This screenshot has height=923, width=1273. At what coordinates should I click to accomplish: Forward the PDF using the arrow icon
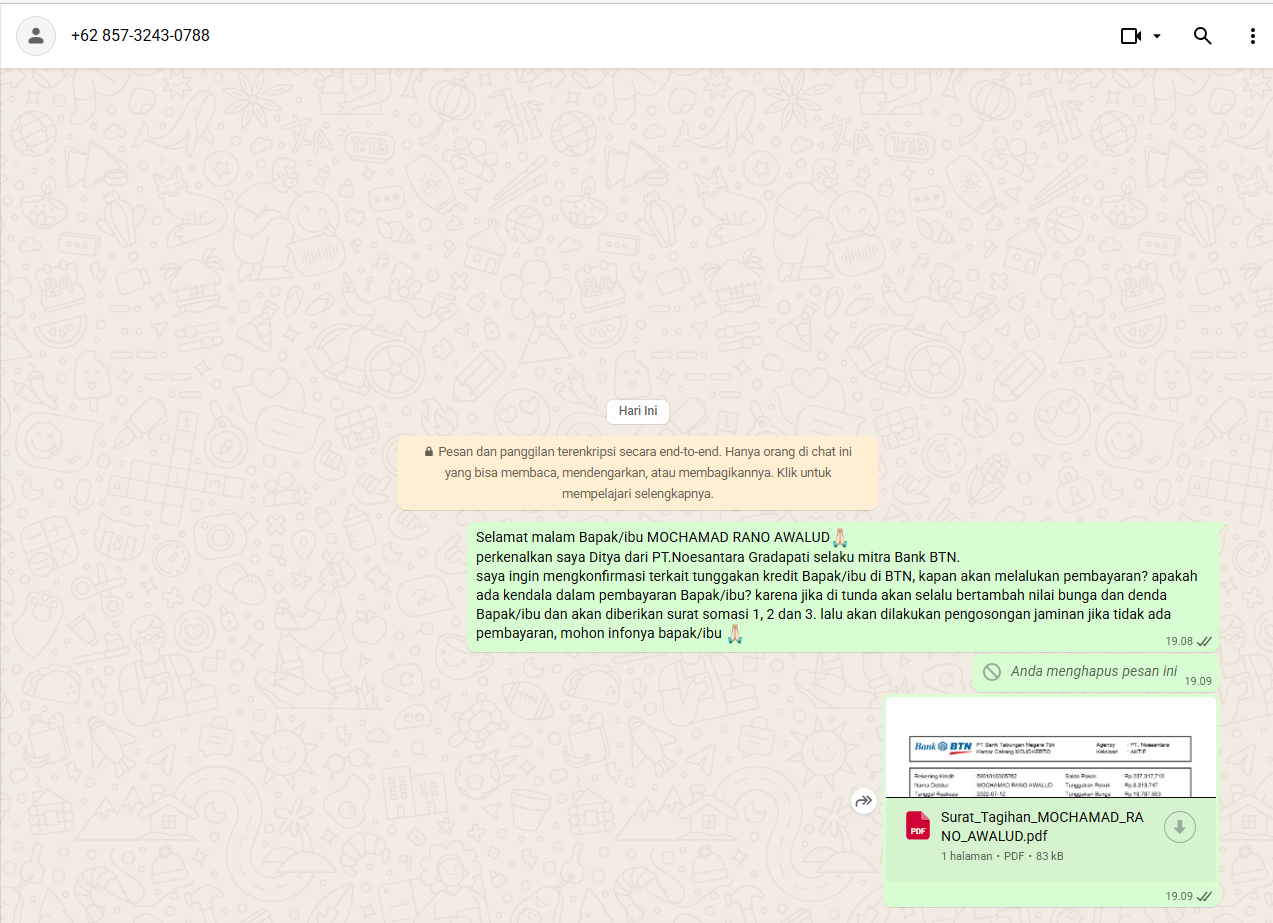point(863,800)
